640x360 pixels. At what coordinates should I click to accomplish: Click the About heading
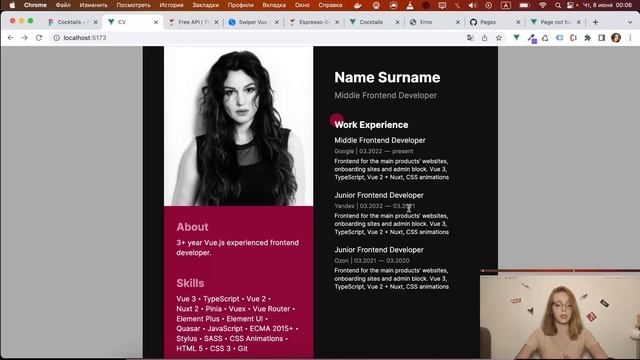(x=192, y=227)
